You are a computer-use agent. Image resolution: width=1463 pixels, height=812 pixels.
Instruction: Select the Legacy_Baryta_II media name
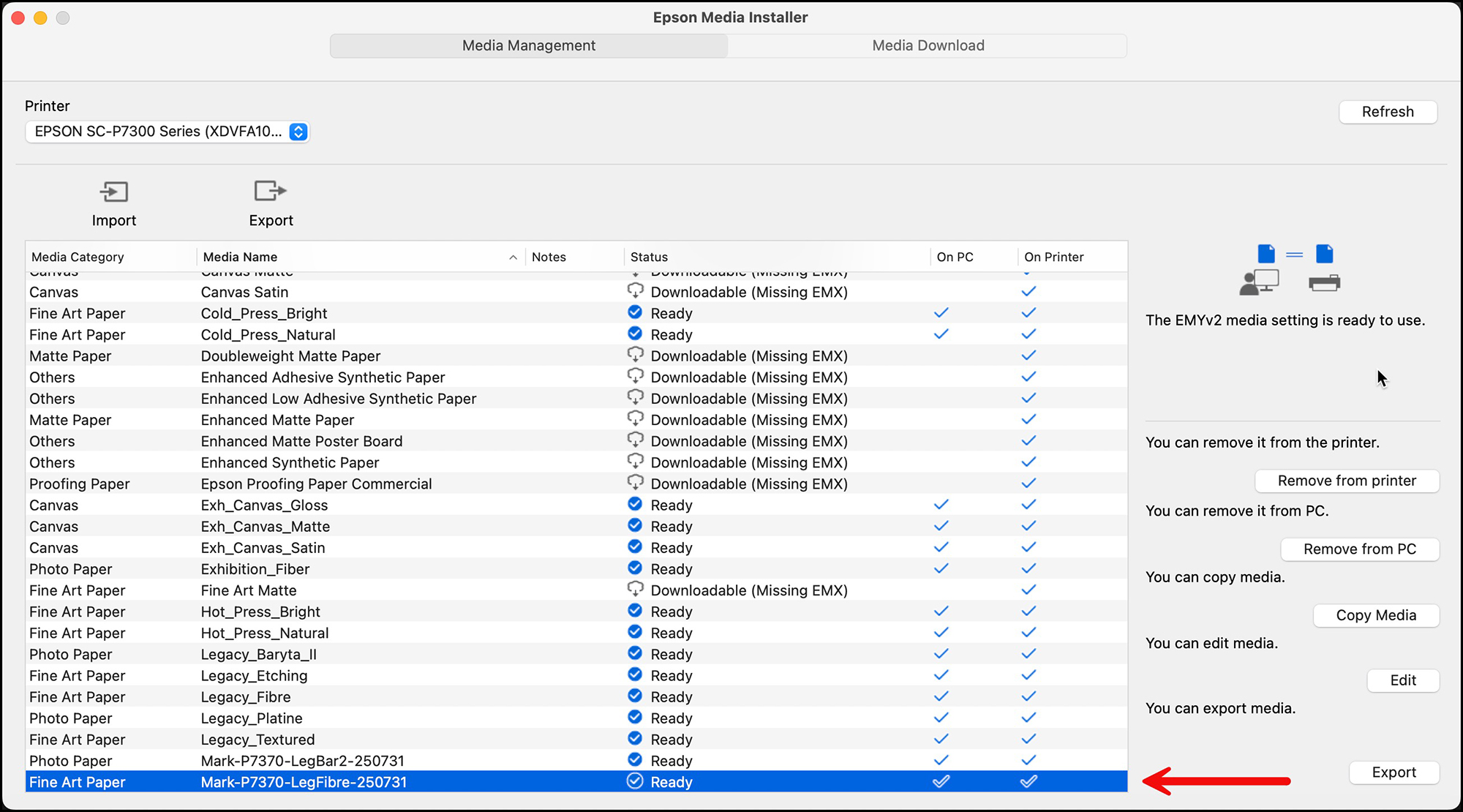(258, 654)
